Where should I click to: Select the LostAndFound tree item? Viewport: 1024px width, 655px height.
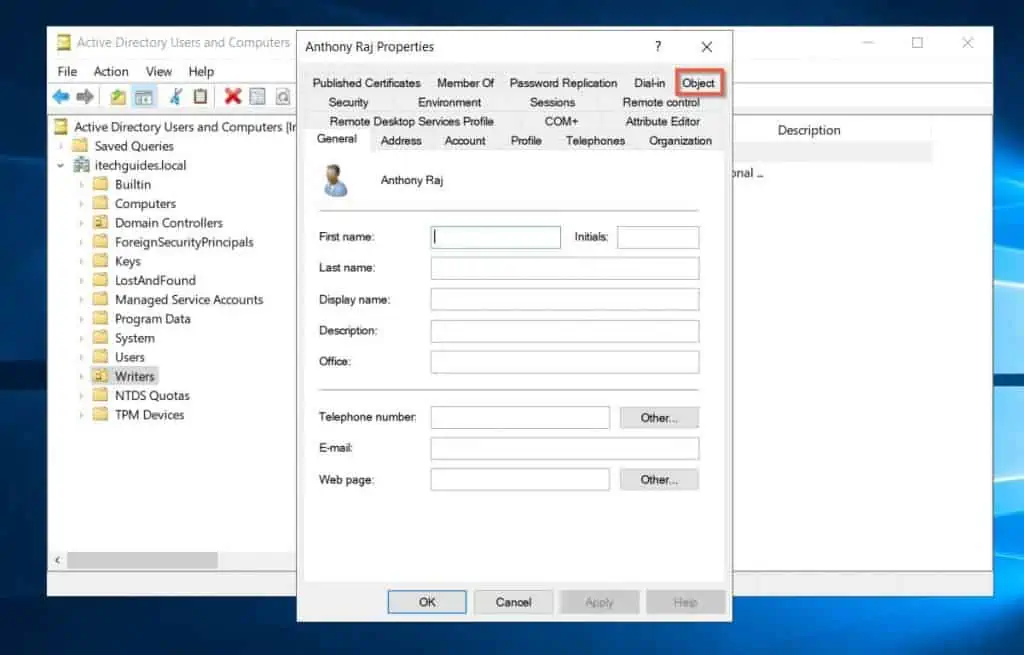(x=155, y=280)
